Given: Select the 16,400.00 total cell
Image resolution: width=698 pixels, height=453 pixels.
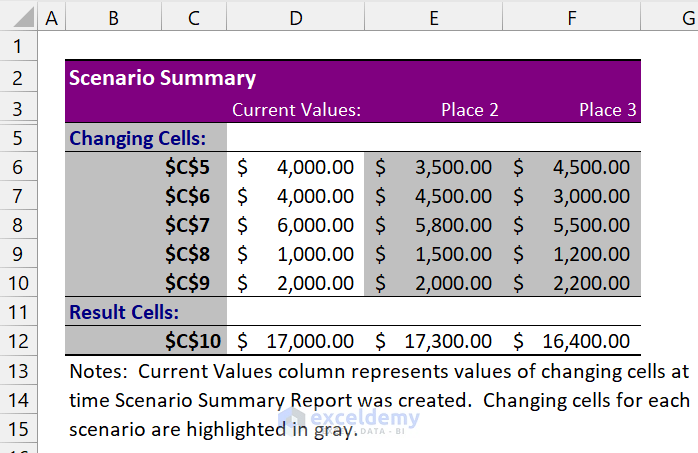Looking at the screenshot, I should click(582, 341).
